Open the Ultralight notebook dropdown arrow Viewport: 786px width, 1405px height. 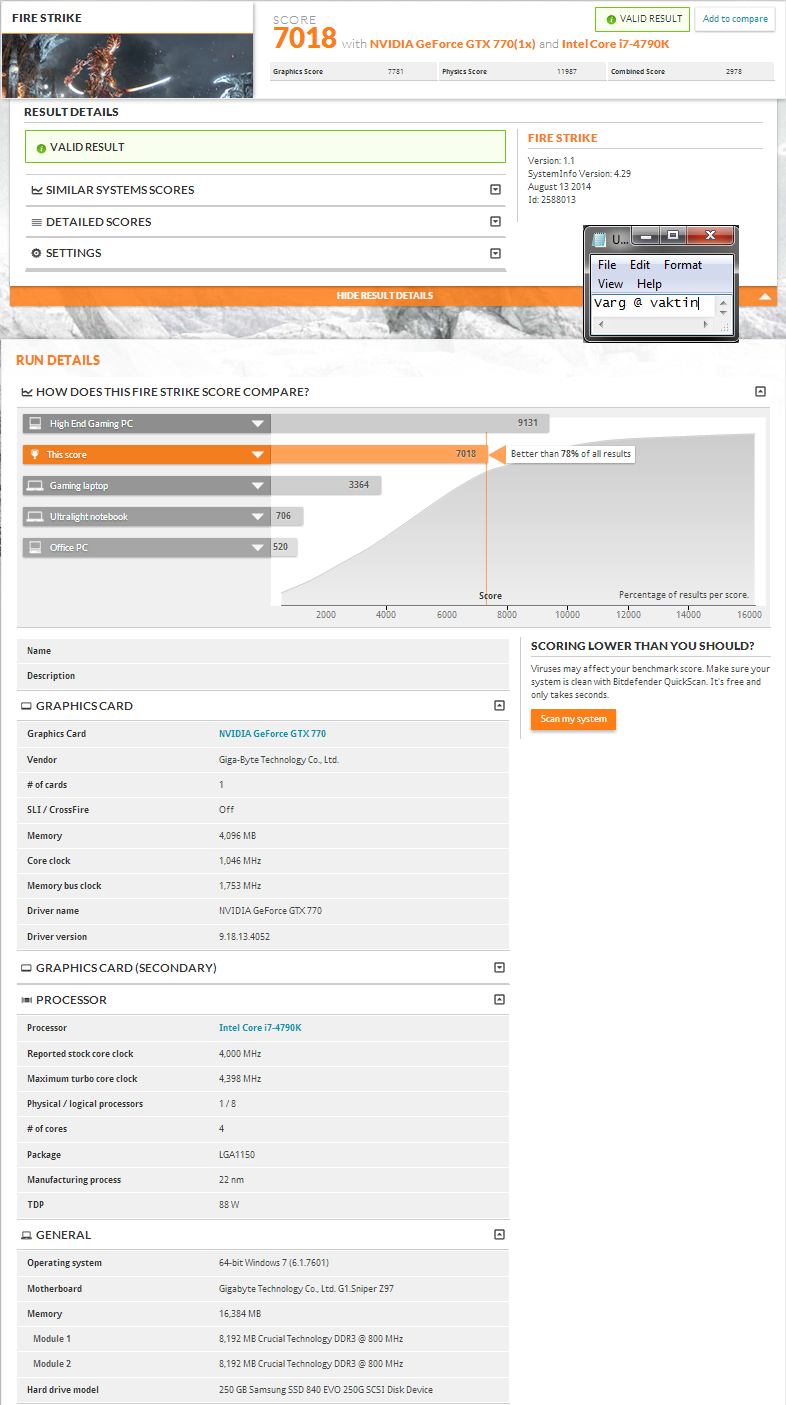pos(258,517)
